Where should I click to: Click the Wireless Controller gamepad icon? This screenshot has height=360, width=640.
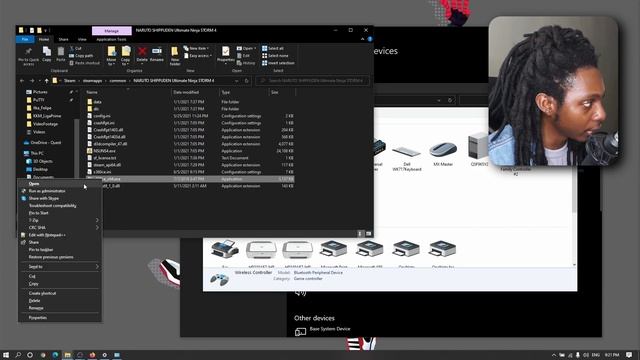coord(219,279)
